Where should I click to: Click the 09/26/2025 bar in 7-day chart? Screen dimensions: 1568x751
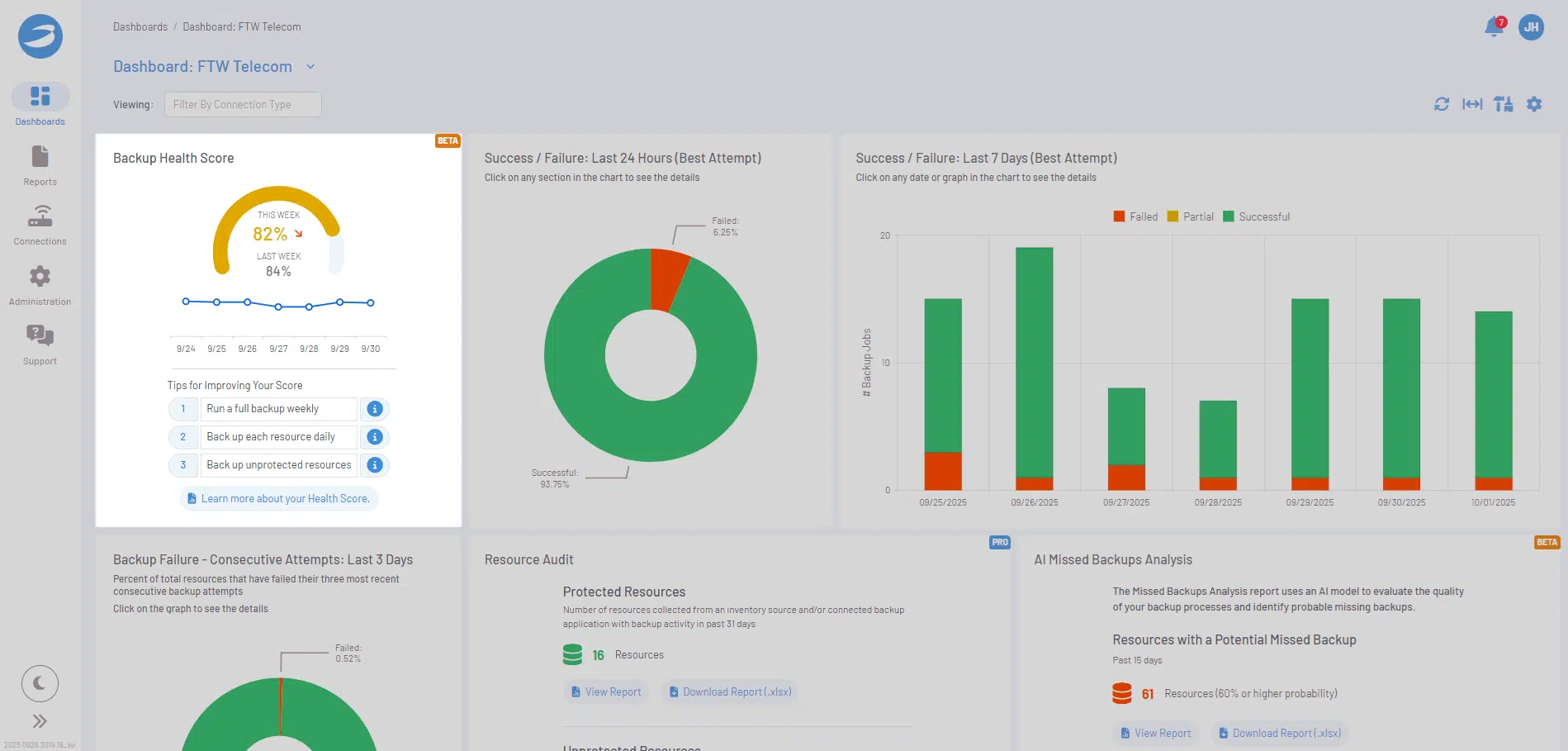[x=1034, y=364]
